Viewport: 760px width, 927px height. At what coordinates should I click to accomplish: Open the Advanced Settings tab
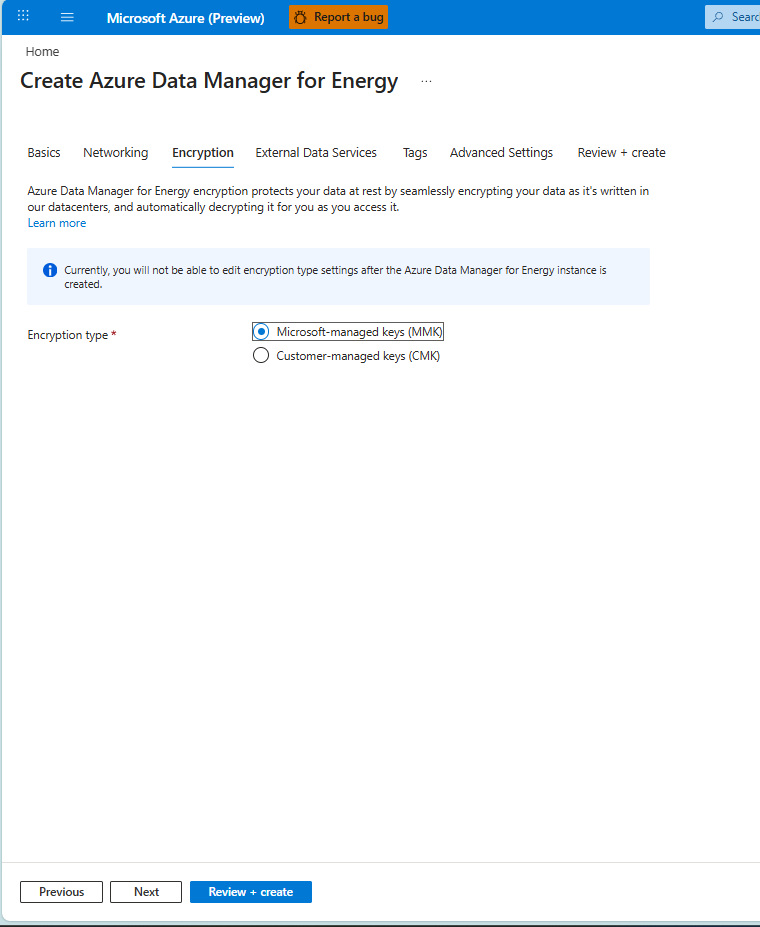[x=501, y=153]
